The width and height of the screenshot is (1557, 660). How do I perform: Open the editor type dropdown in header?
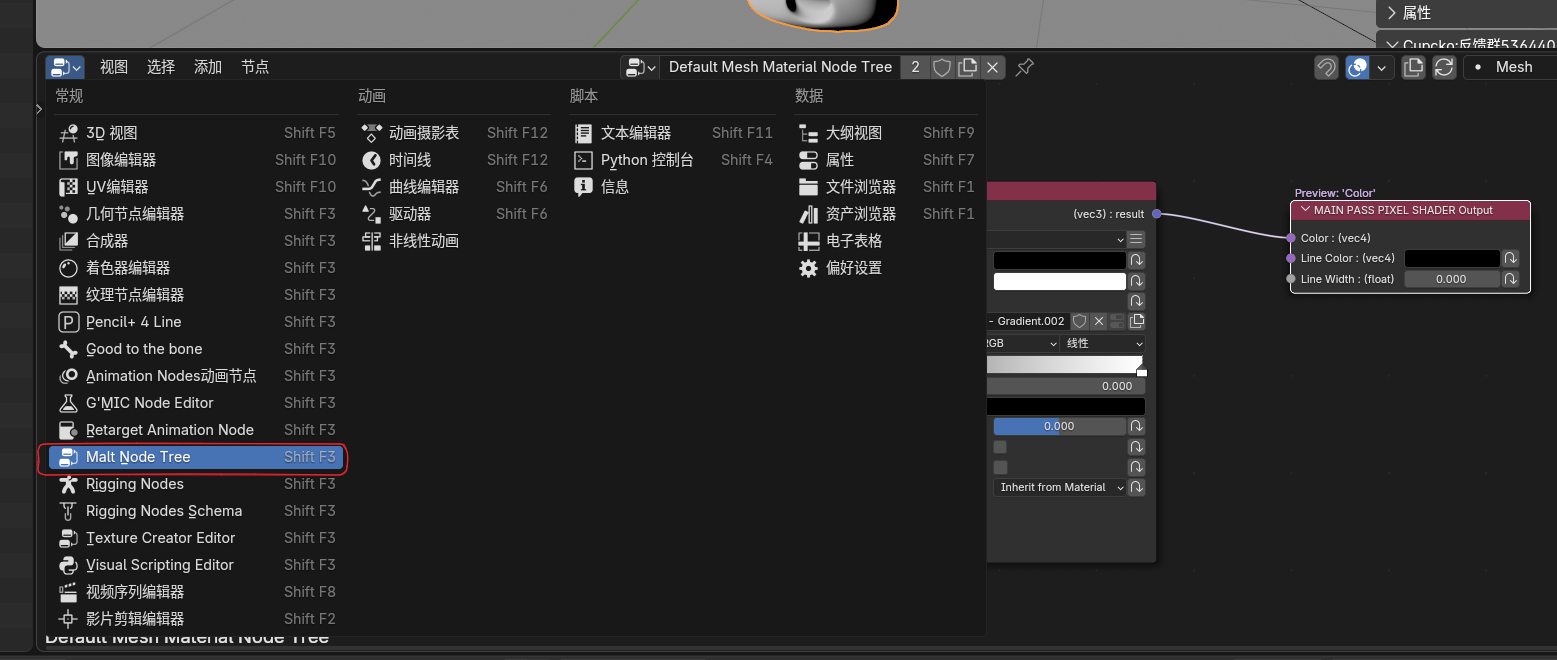pos(65,67)
